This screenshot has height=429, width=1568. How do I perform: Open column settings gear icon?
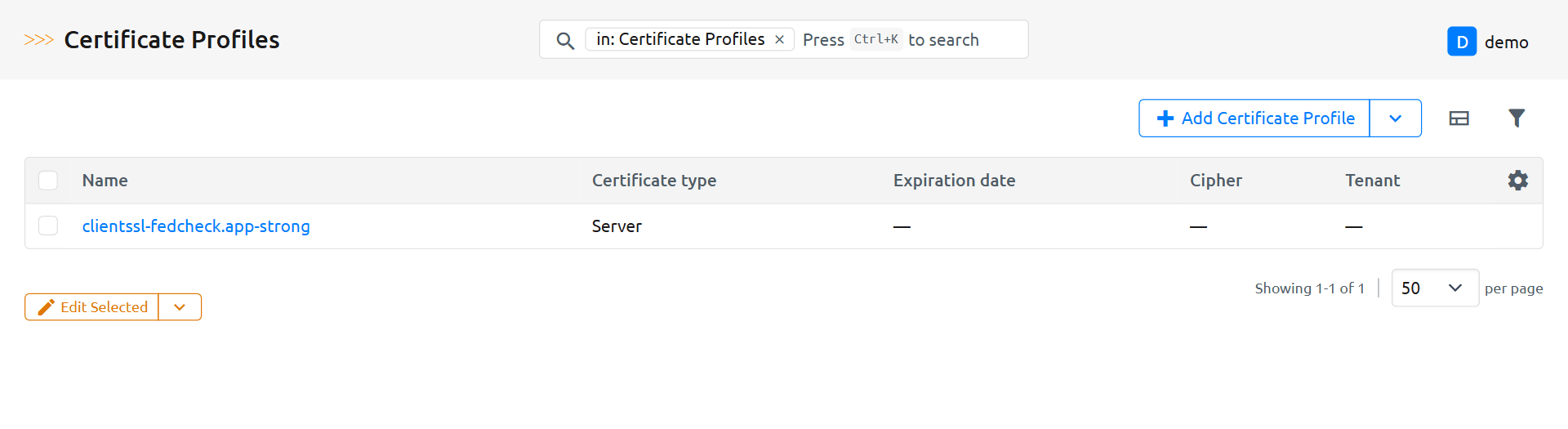pyautogui.click(x=1517, y=181)
